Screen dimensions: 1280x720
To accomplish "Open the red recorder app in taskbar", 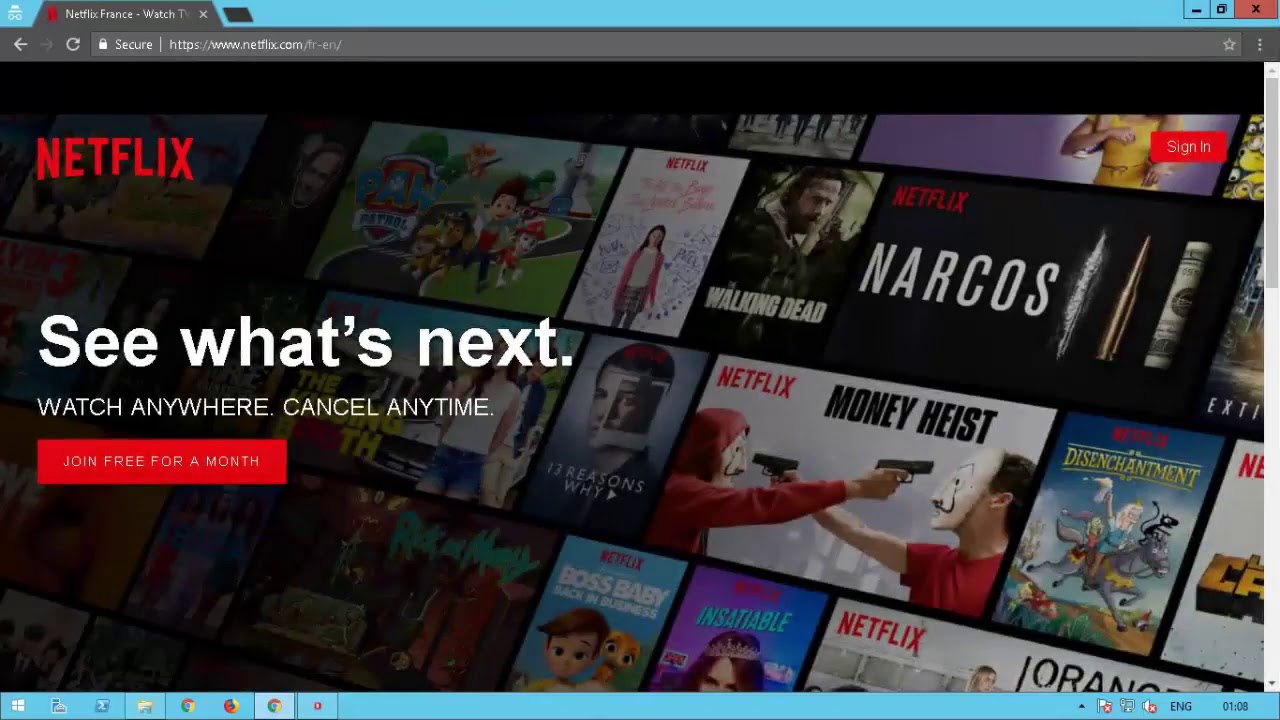I will click(317, 706).
